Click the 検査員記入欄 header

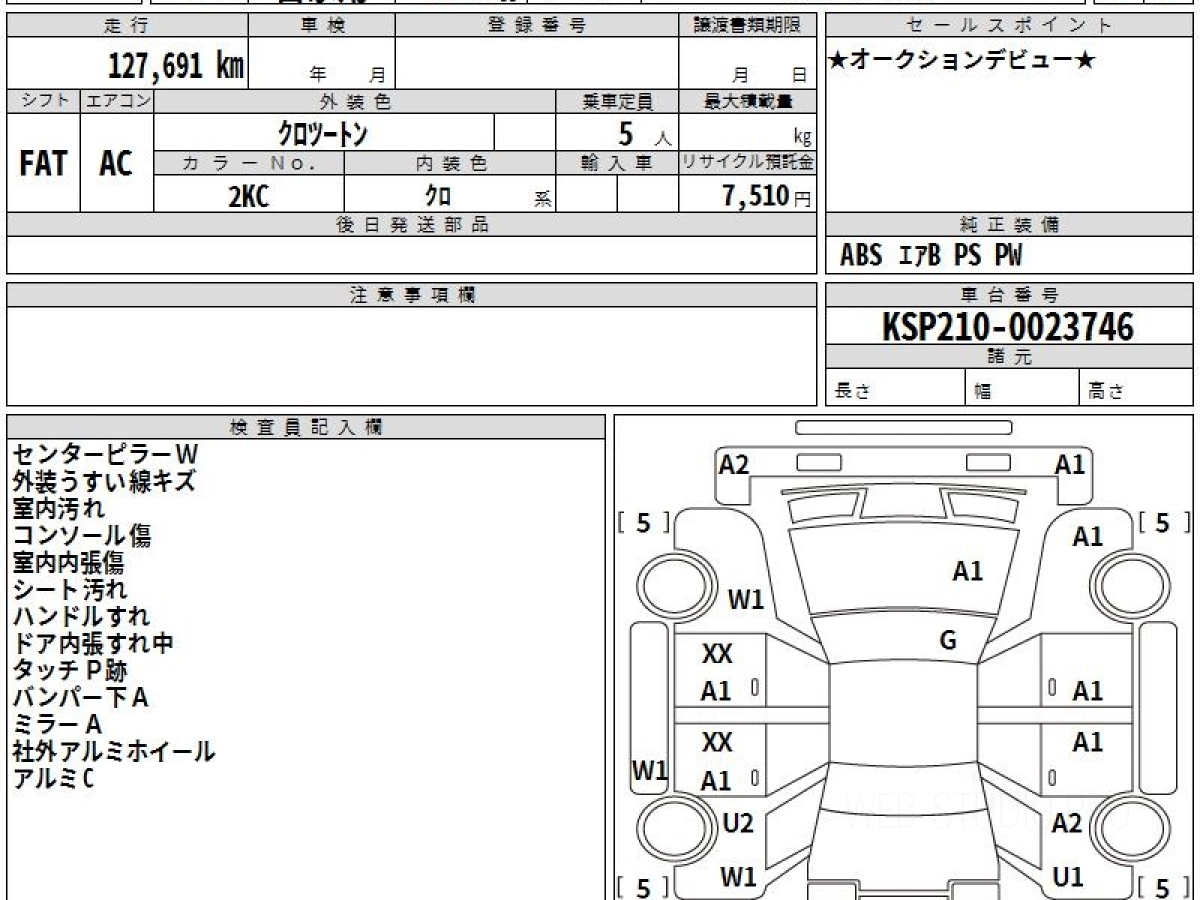[x=306, y=427]
